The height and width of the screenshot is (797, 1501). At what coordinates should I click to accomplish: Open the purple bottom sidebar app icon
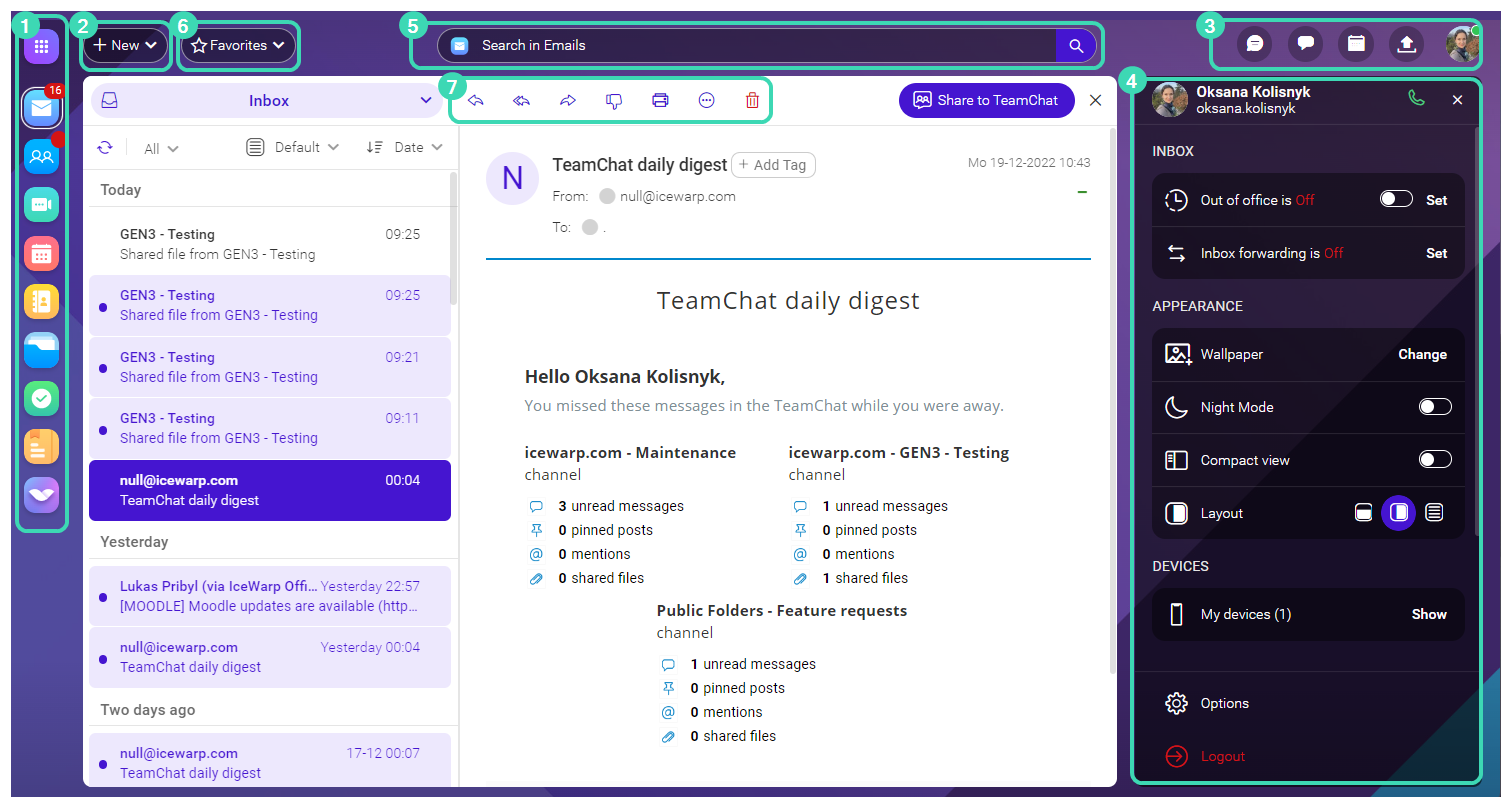point(41,495)
